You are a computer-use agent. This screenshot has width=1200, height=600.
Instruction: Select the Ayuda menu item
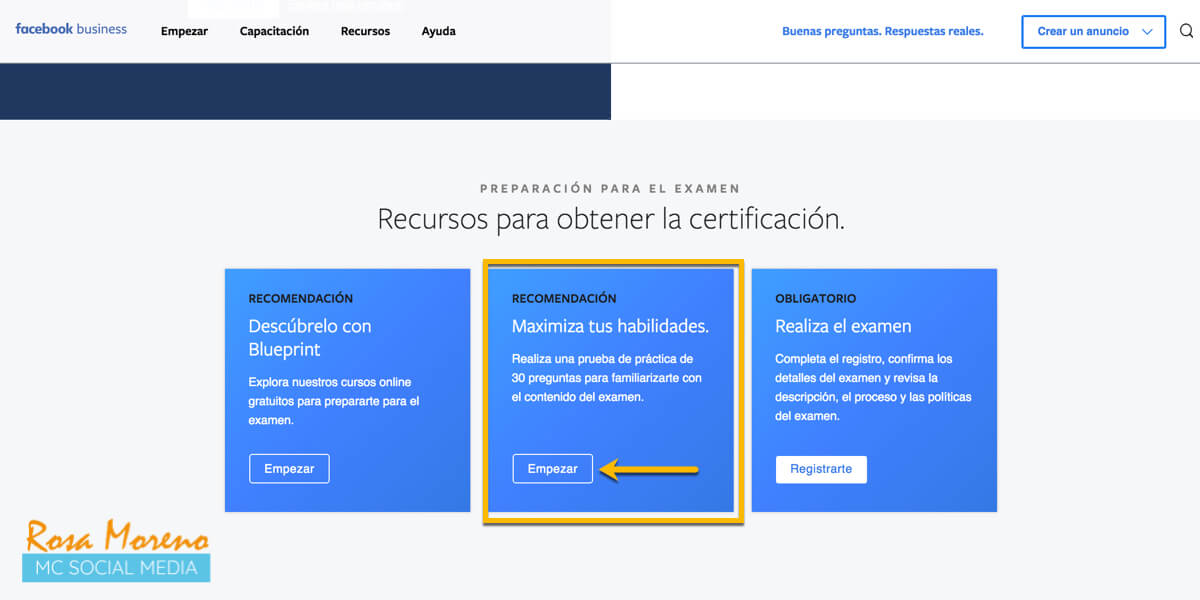[438, 31]
